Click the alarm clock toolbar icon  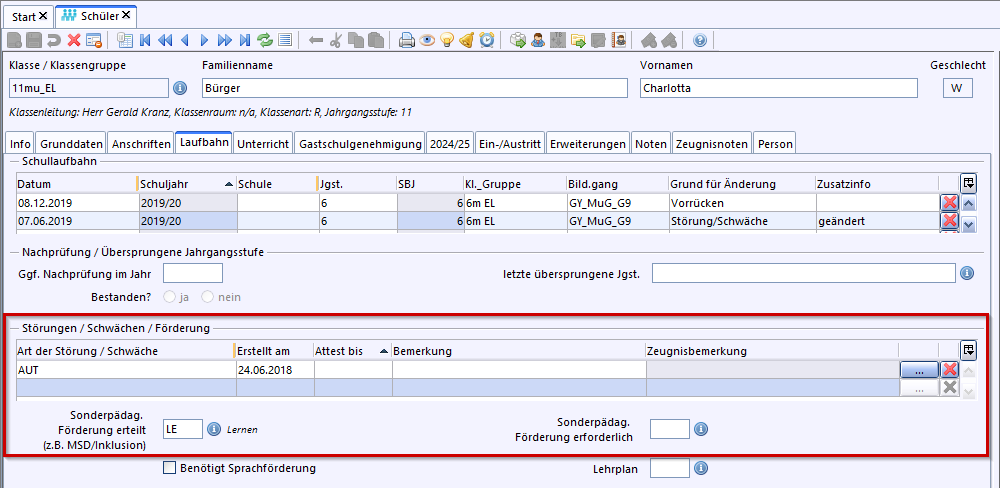[487, 40]
